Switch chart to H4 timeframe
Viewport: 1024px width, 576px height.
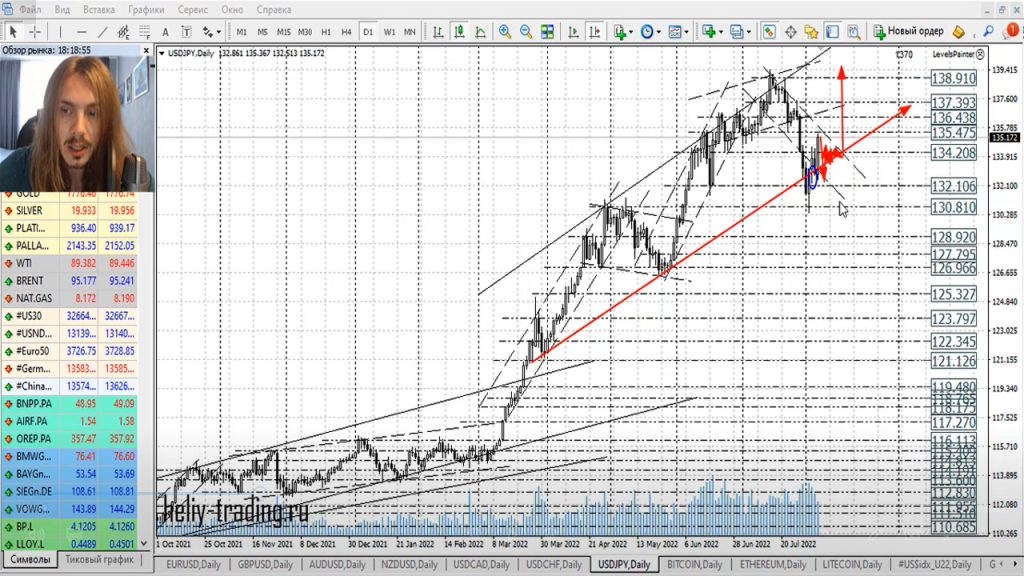coord(346,31)
